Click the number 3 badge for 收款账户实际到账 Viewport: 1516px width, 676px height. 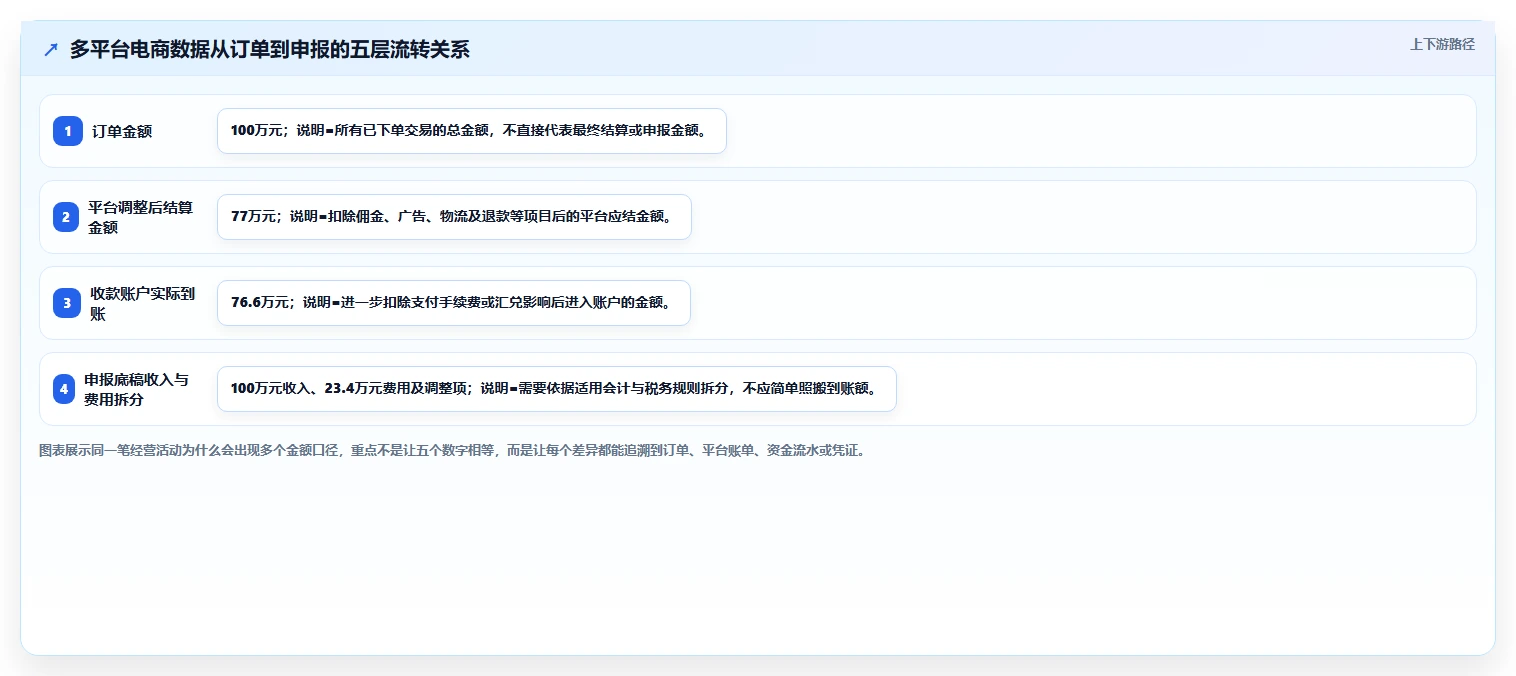[68, 303]
